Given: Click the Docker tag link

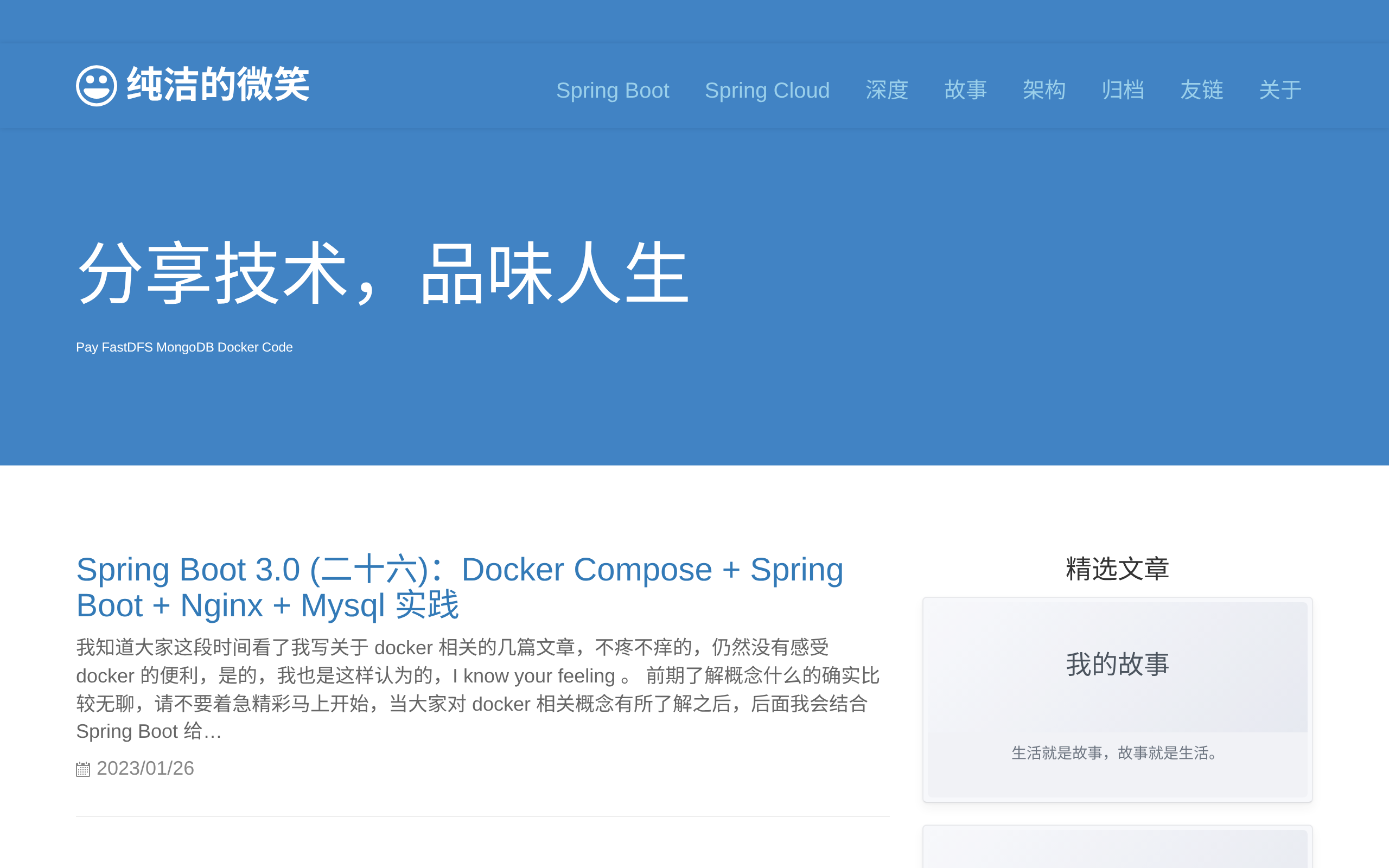Looking at the screenshot, I should point(238,347).
